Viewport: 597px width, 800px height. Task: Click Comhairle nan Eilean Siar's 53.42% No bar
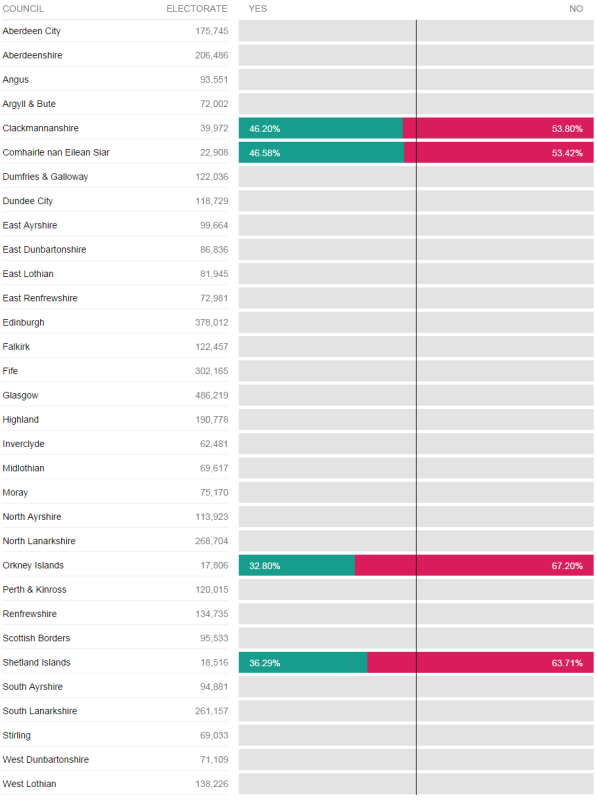tap(499, 153)
